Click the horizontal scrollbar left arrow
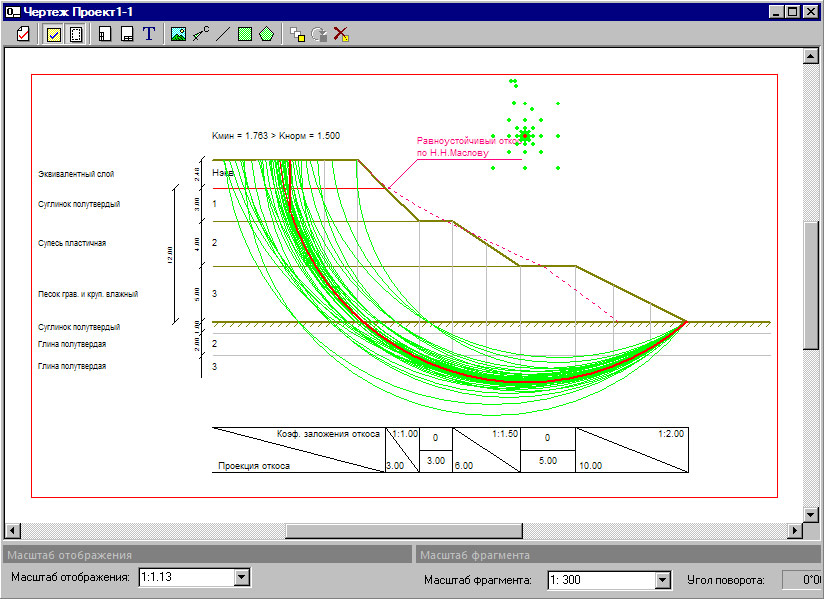Image resolution: width=824 pixels, height=599 pixels. pos(12,531)
